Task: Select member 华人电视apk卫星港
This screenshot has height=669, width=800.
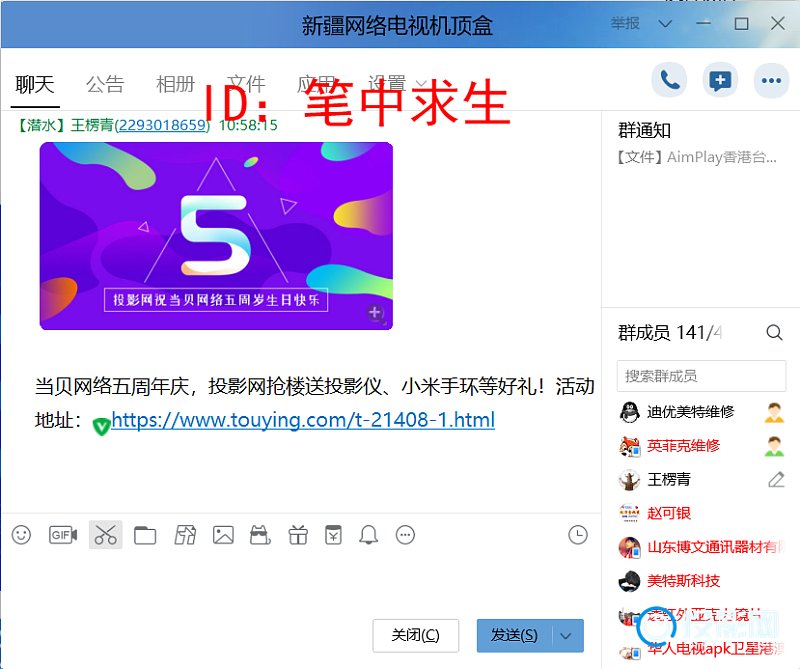Action: (x=701, y=649)
